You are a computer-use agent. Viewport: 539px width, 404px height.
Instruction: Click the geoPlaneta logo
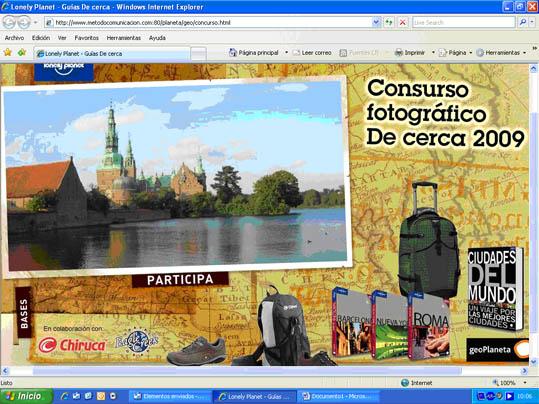tap(497, 350)
